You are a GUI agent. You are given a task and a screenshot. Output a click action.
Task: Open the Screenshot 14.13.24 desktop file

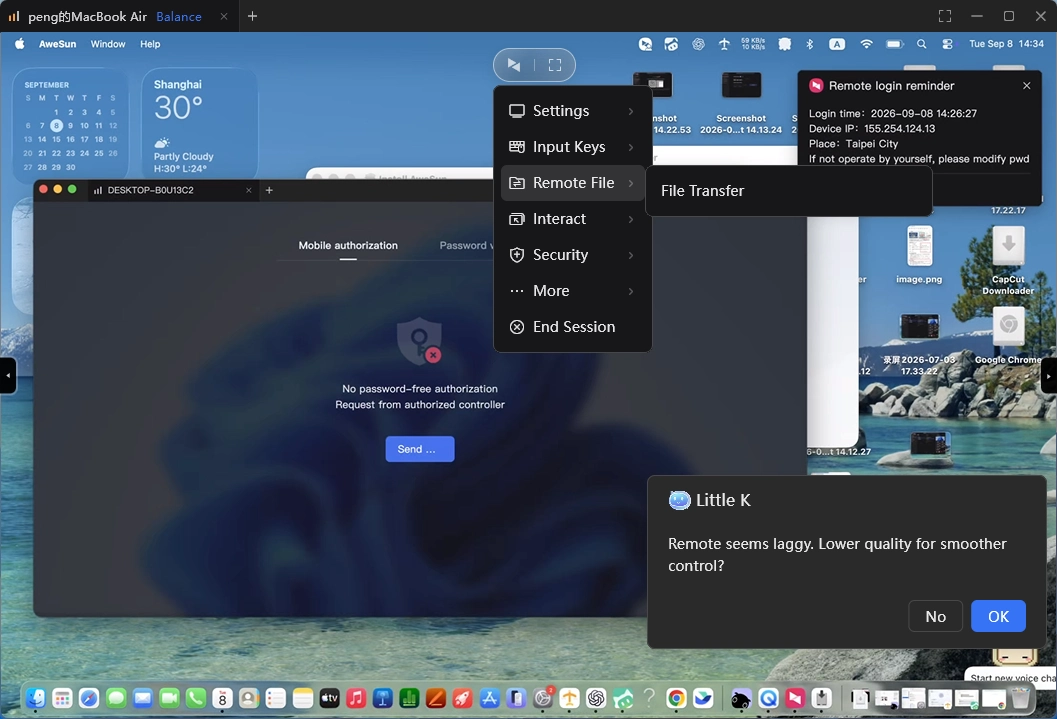741,102
